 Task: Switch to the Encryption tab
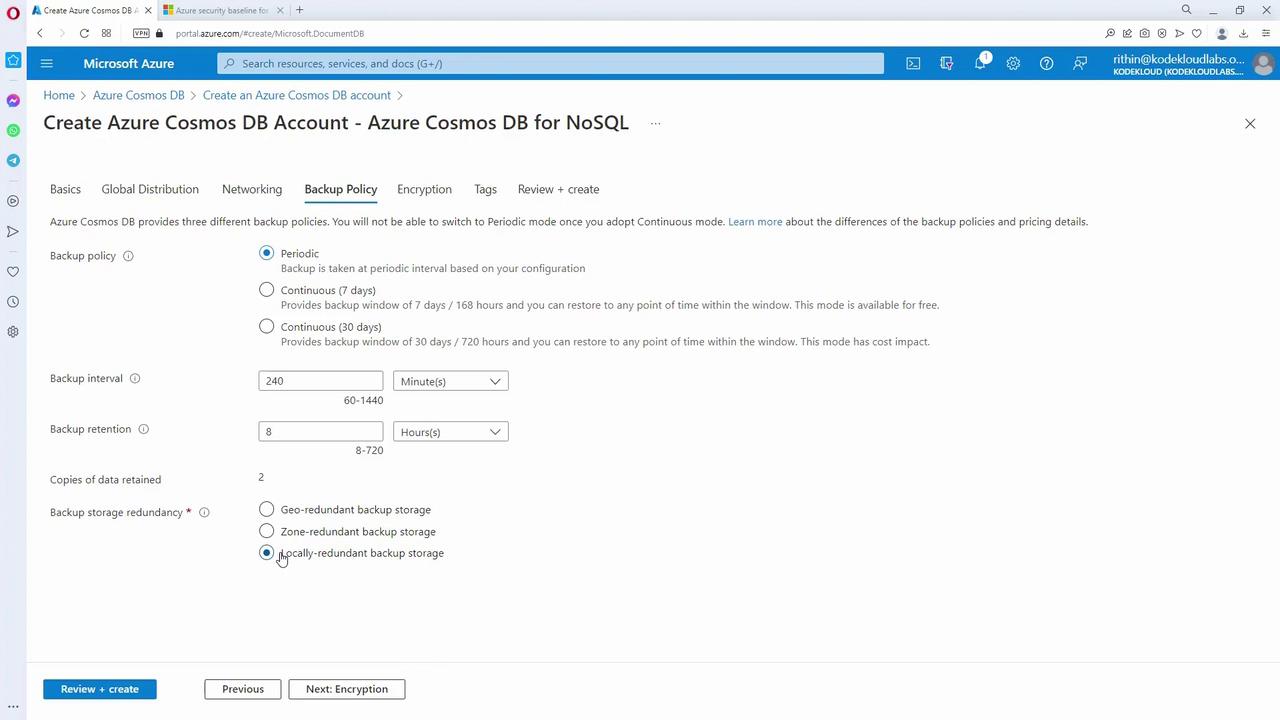[x=424, y=189]
